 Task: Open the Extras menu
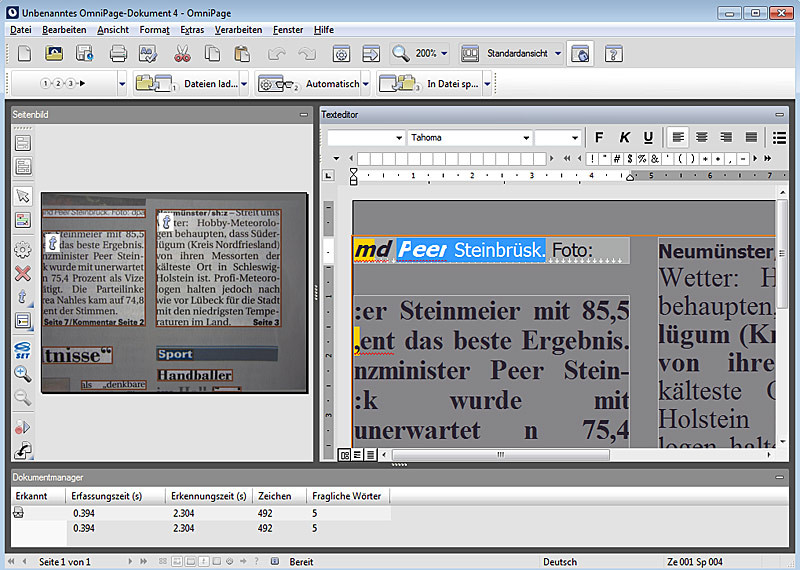192,30
